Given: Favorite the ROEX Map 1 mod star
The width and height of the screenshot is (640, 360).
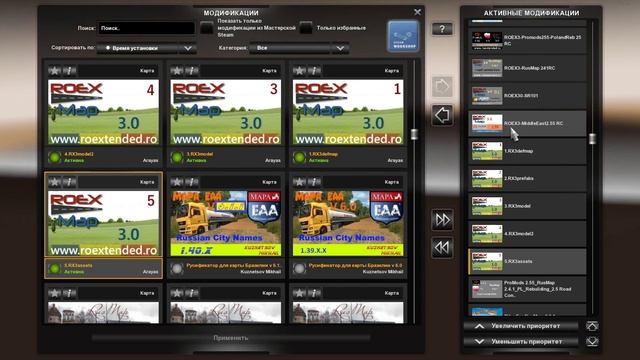Looking at the screenshot, I should pos(299,71).
